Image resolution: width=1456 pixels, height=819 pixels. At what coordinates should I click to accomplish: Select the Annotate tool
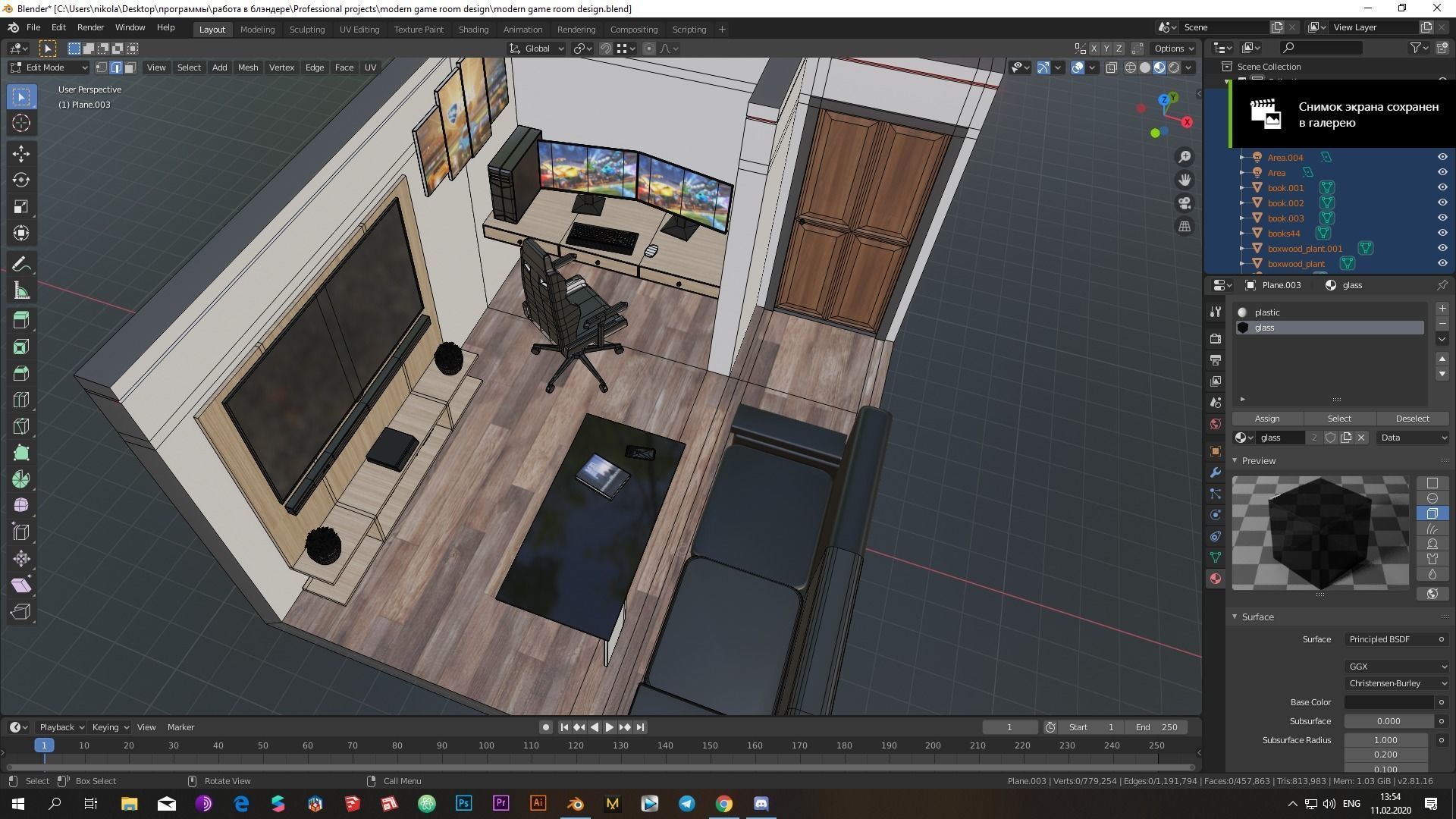point(21,265)
